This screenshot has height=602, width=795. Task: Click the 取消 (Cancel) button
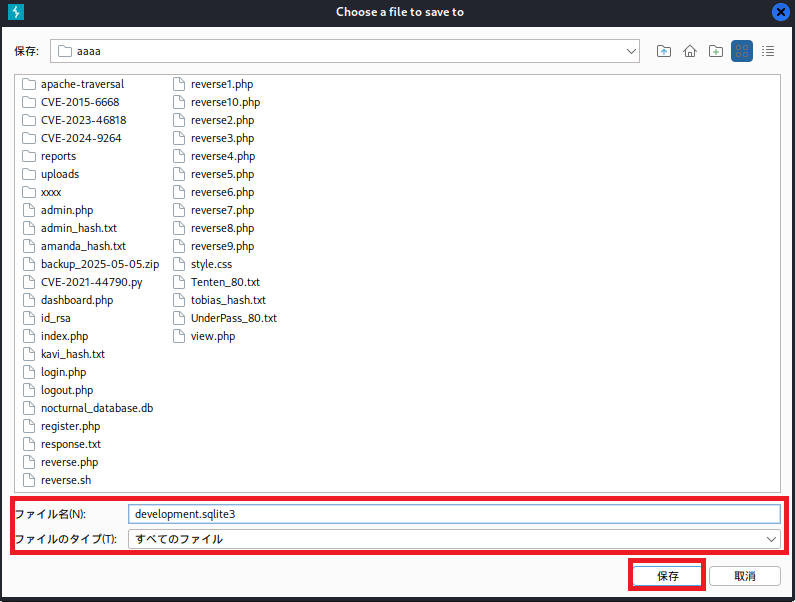(744, 576)
